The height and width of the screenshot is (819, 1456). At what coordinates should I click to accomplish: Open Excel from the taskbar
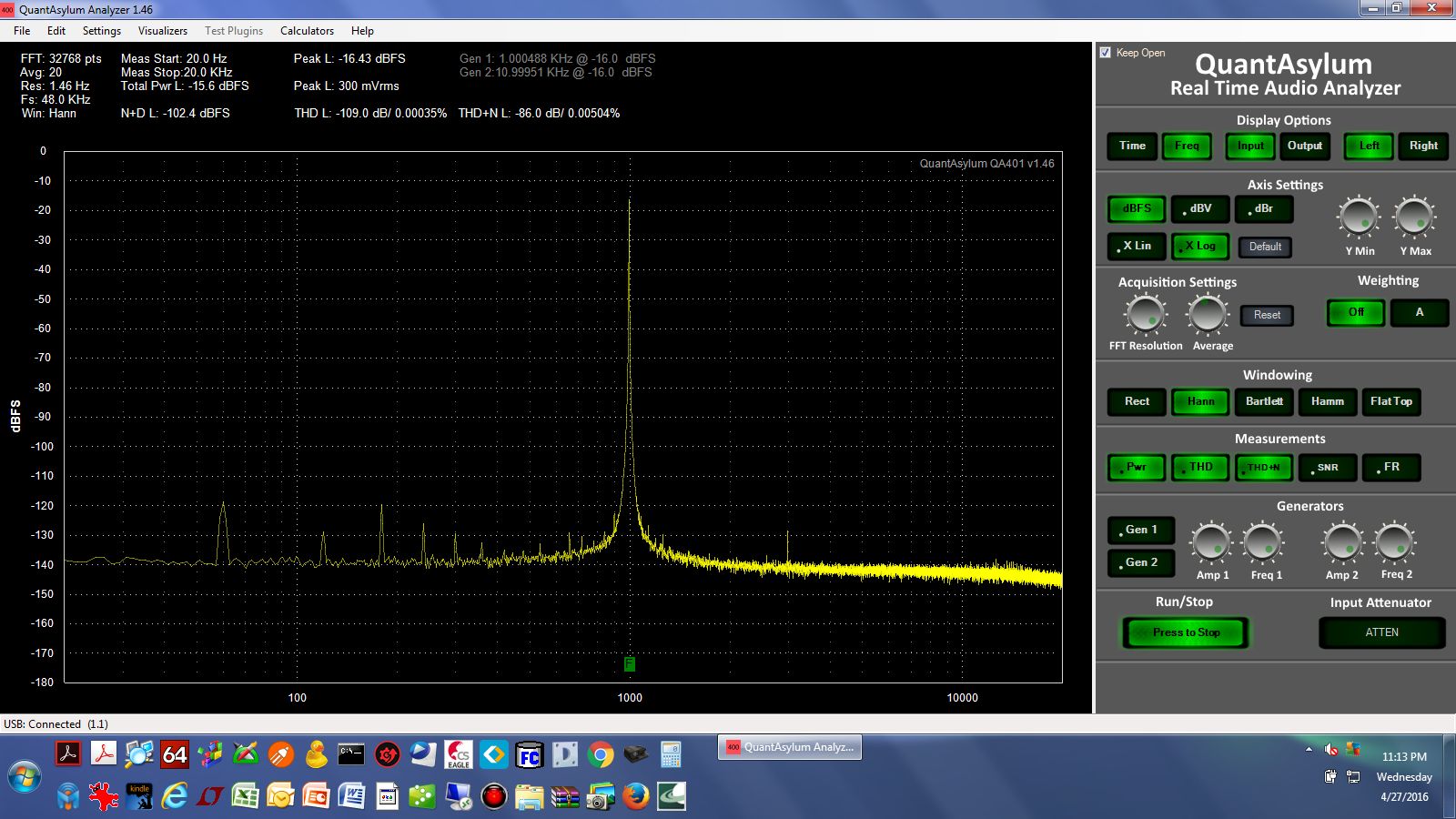[246, 797]
